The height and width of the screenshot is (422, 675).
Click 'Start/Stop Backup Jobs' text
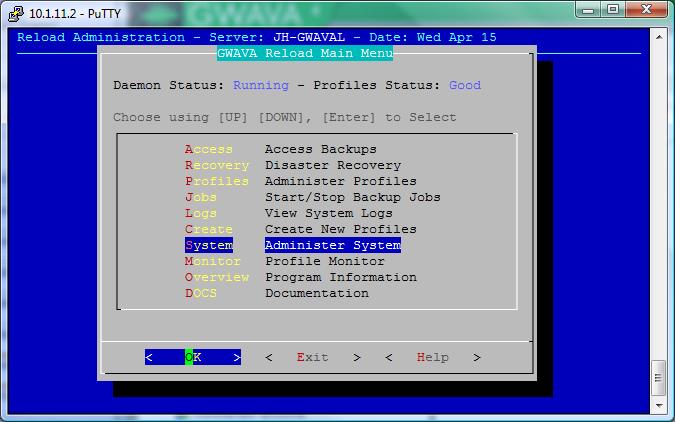click(353, 197)
